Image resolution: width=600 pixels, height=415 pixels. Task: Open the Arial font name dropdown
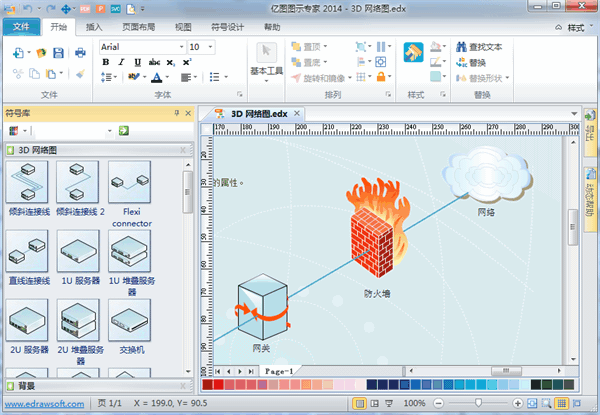[180, 47]
